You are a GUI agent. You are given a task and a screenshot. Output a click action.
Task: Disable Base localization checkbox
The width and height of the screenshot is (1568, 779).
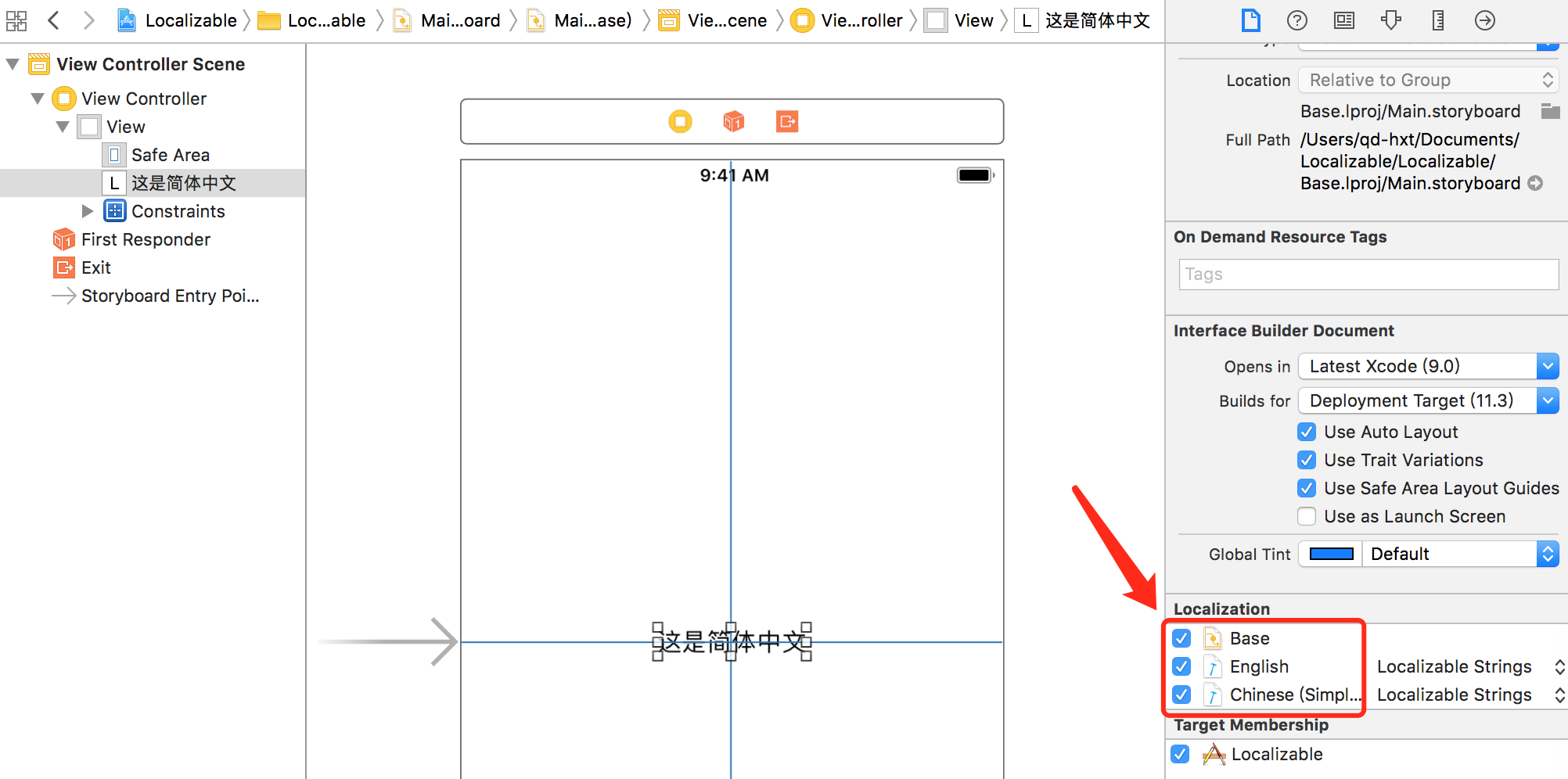1181,638
